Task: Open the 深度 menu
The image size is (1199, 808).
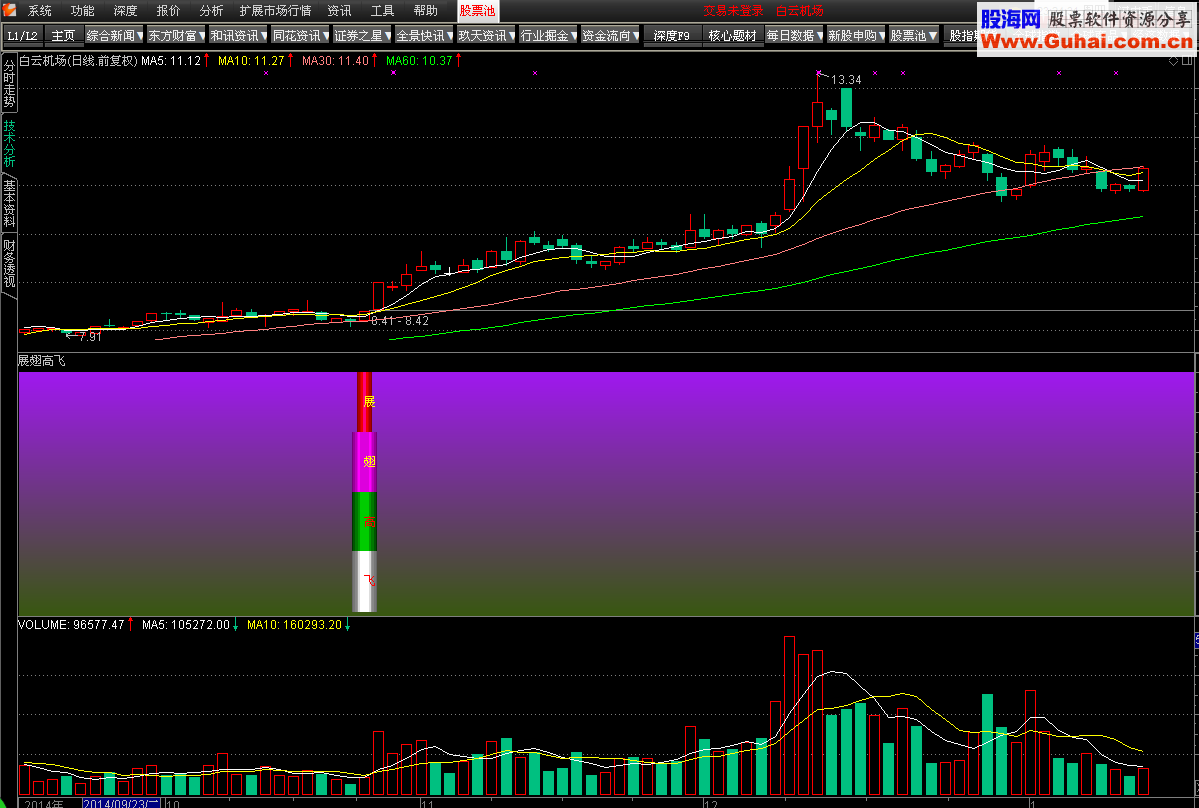Action: pyautogui.click(x=125, y=11)
